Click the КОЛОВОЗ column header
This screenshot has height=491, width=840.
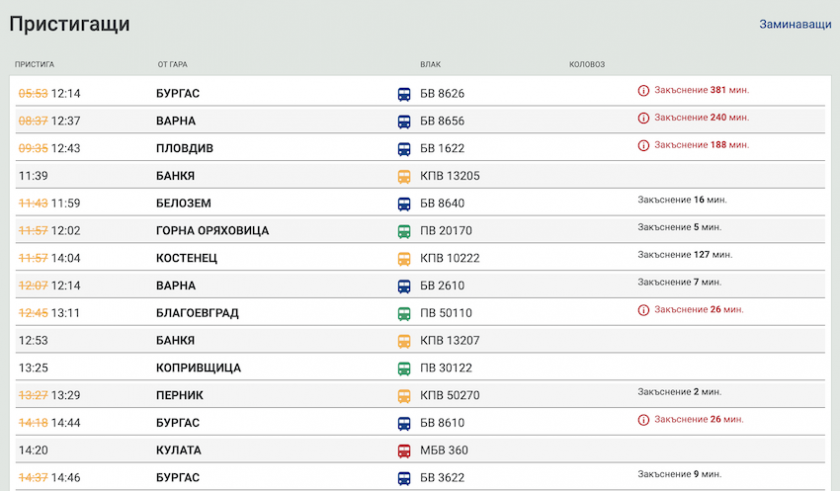pos(587,65)
